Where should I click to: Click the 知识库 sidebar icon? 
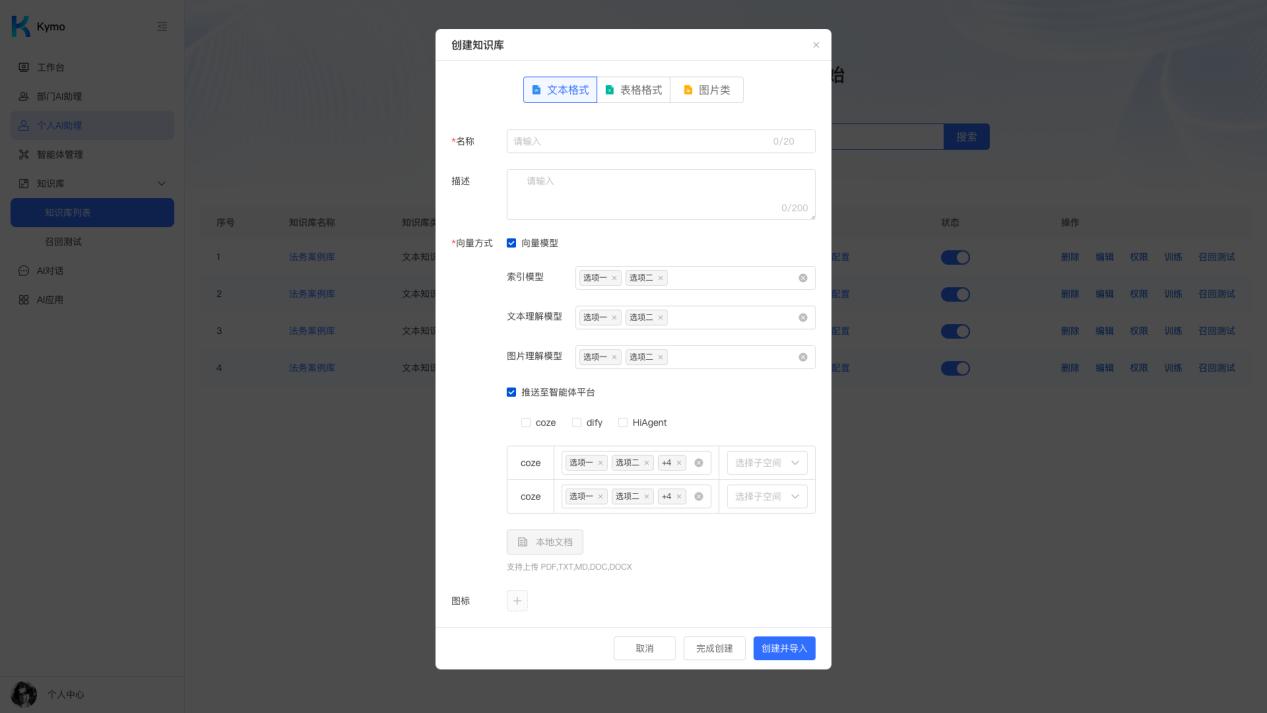click(24, 183)
